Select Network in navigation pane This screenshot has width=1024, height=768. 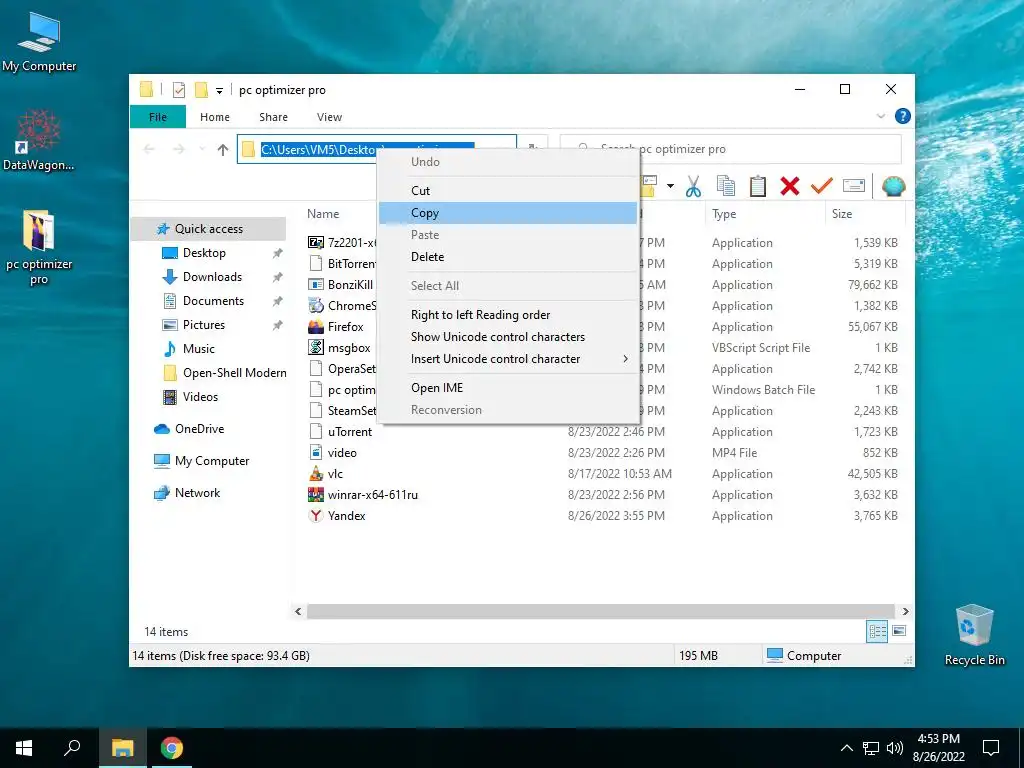(x=197, y=493)
